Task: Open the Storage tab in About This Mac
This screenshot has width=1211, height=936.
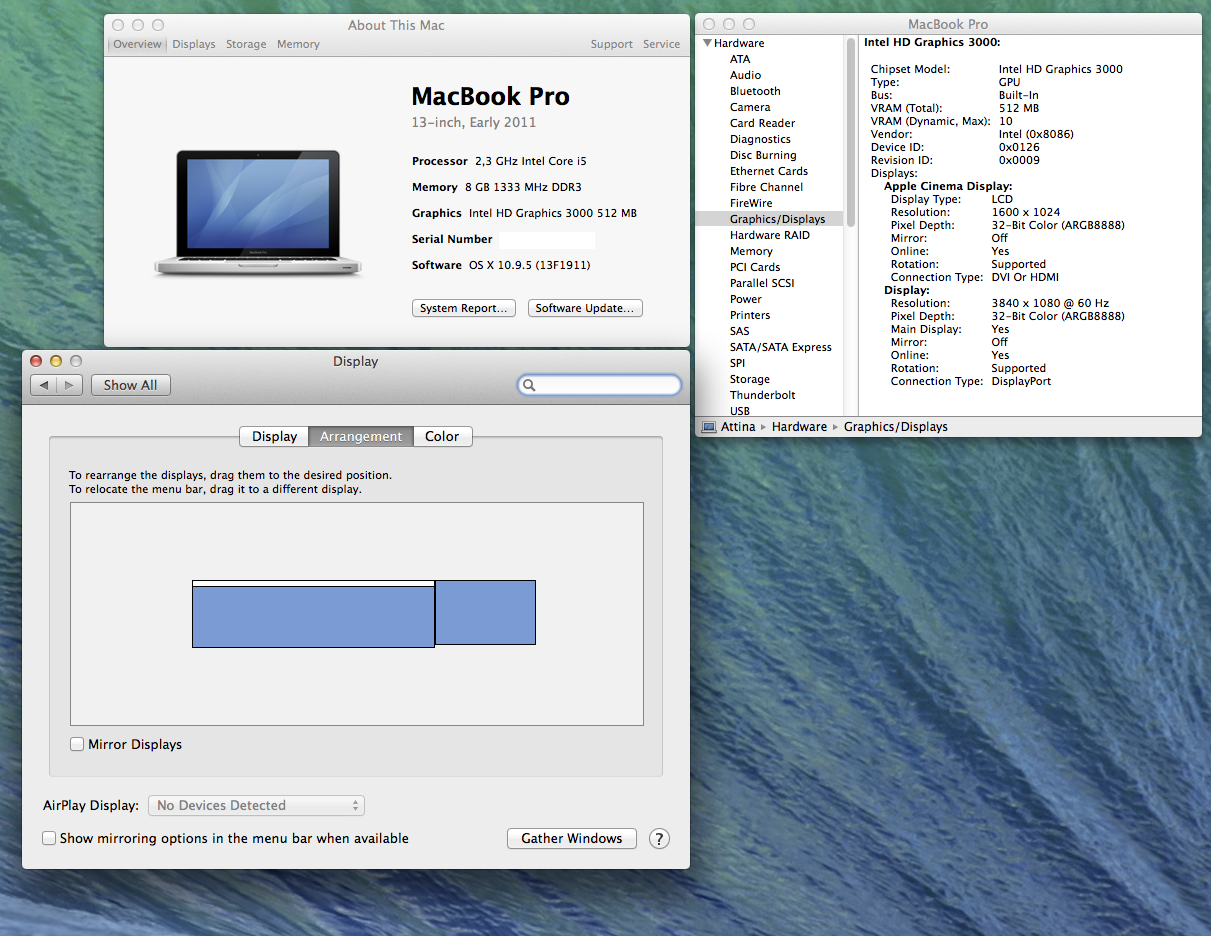Action: pyautogui.click(x=246, y=44)
